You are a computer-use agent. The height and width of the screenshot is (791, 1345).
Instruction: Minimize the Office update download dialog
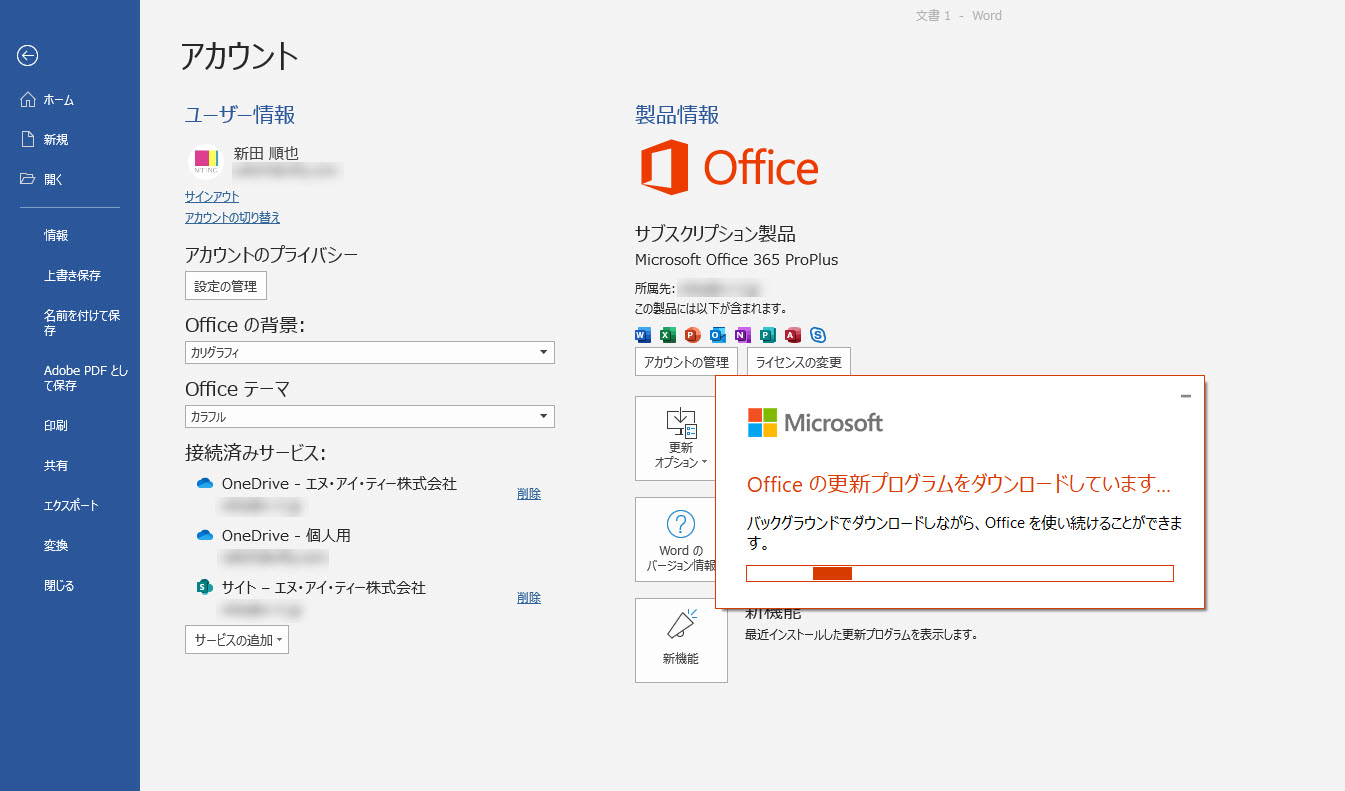[1186, 396]
